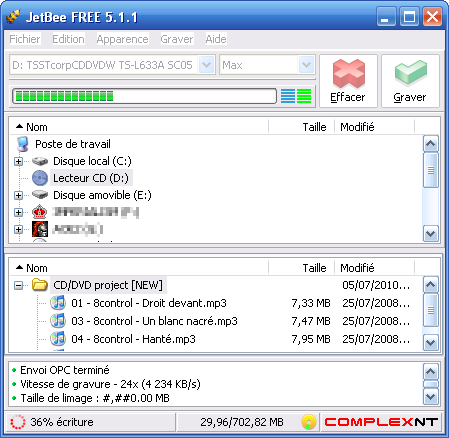Open the Apparence menu
This screenshot has height=438, width=449.
(x=122, y=39)
